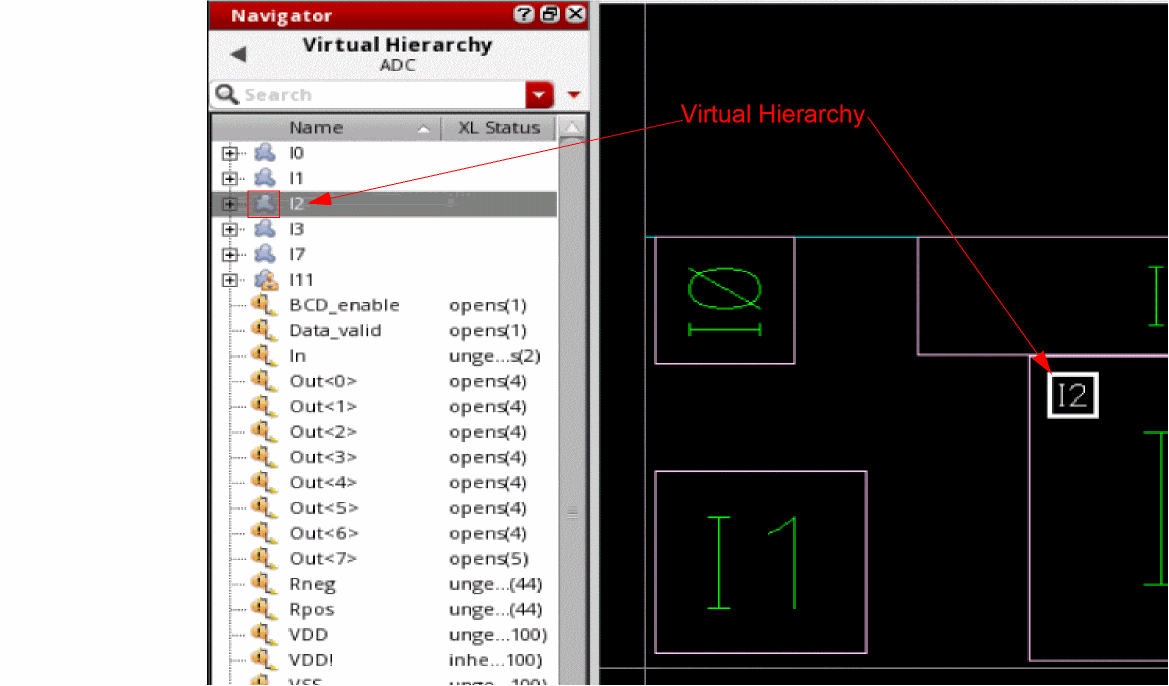
Task: Click the boxed I2 label in canvas
Action: 1073,395
